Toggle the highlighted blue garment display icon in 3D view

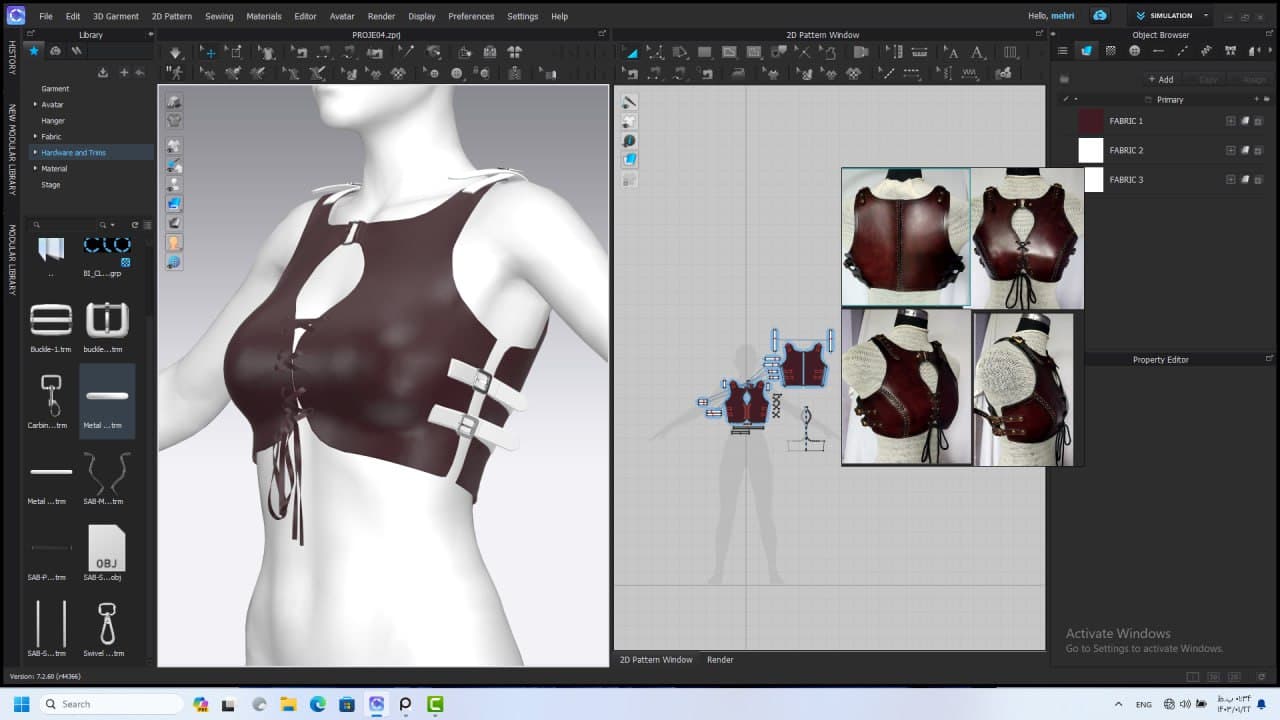[x=174, y=204]
